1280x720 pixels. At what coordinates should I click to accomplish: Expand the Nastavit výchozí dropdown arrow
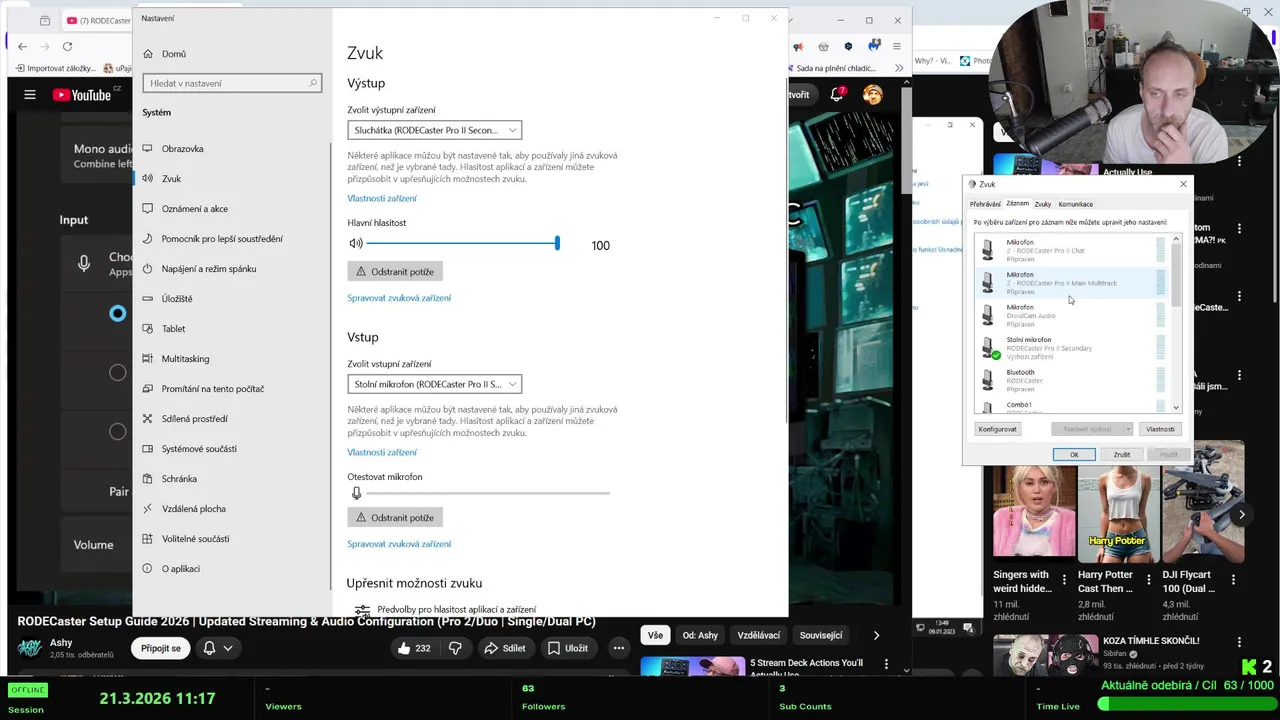(x=1128, y=429)
